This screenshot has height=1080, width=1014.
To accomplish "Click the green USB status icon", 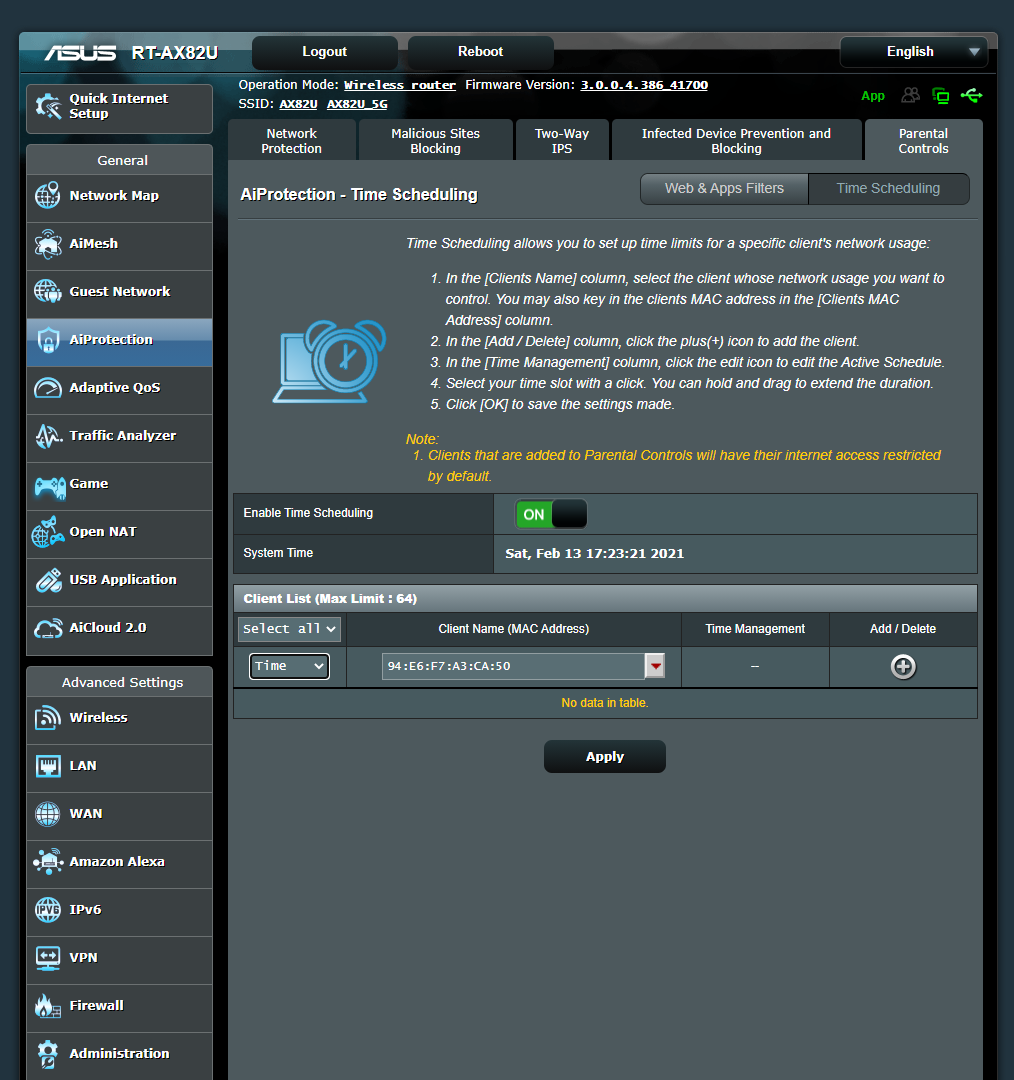I will click(x=972, y=95).
